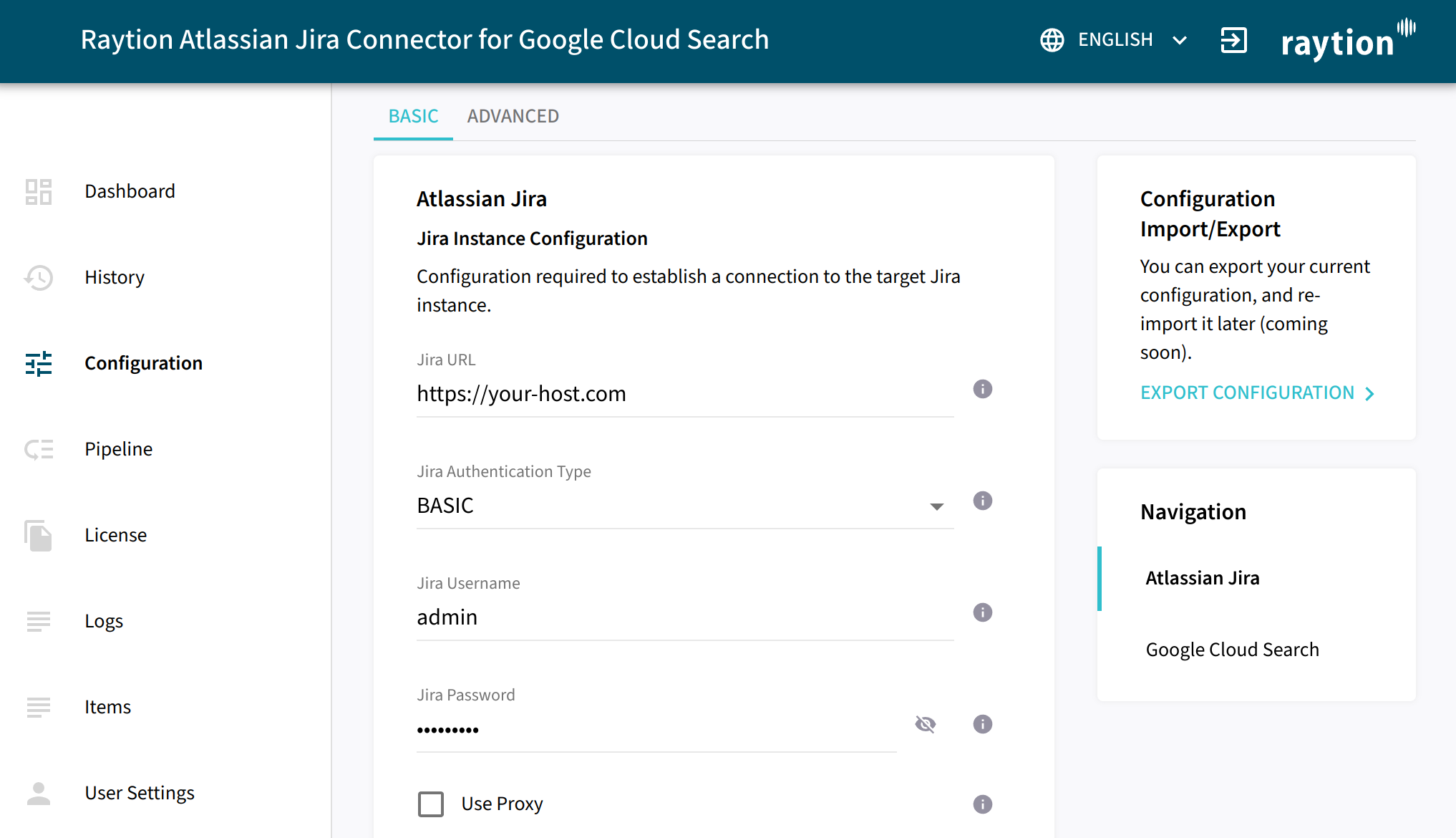The height and width of the screenshot is (838, 1456).
Task: Switch to the ADVANCED tab
Action: [513, 116]
